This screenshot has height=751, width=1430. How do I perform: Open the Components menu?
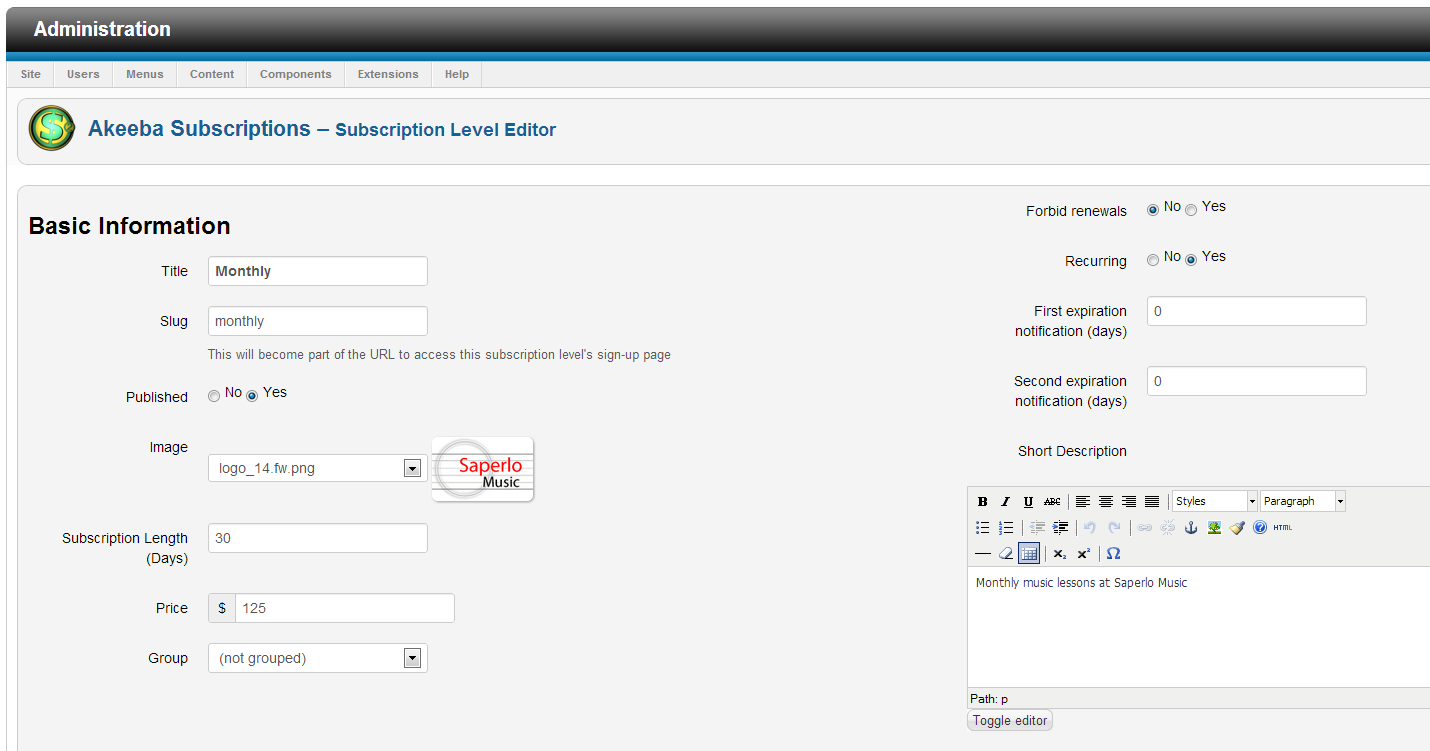pos(295,74)
